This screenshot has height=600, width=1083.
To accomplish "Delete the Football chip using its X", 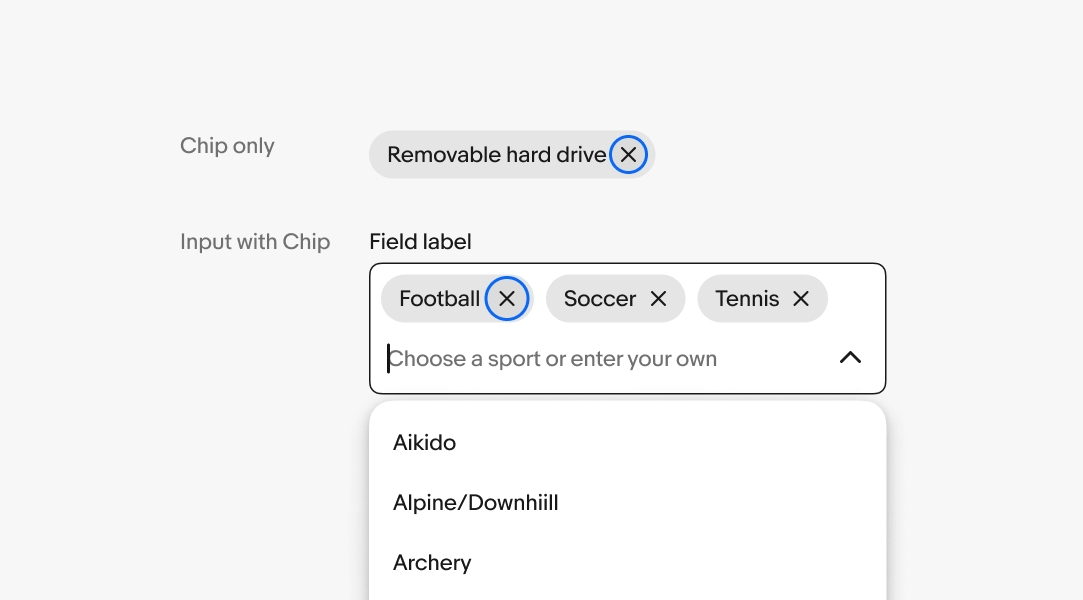I will click(507, 299).
